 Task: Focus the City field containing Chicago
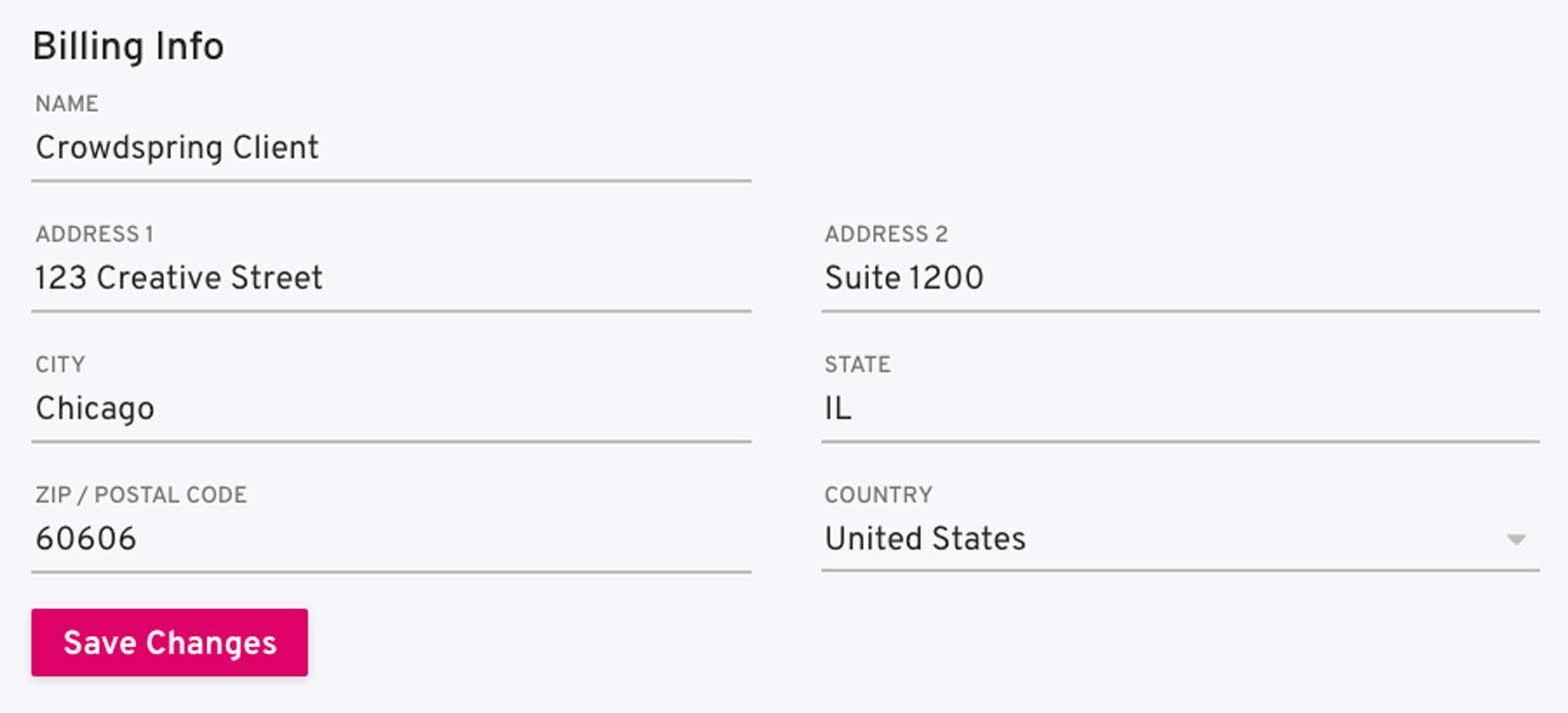coord(390,409)
